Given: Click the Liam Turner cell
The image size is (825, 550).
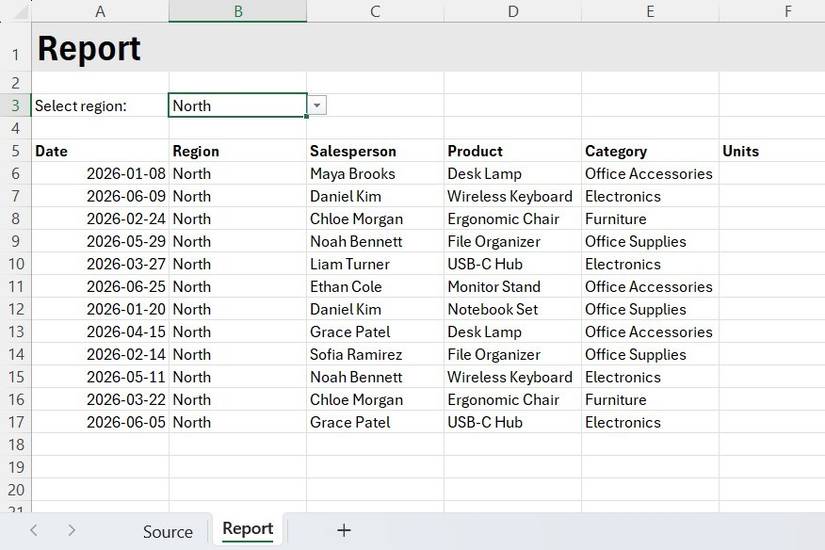Looking at the screenshot, I should pyautogui.click(x=375, y=264).
